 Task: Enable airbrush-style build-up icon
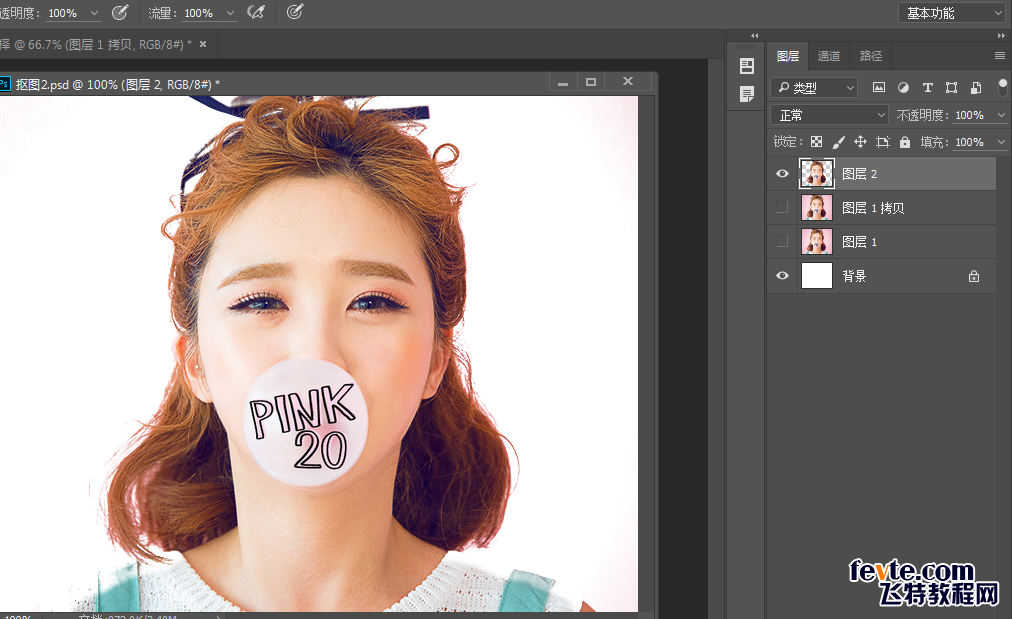(x=256, y=12)
